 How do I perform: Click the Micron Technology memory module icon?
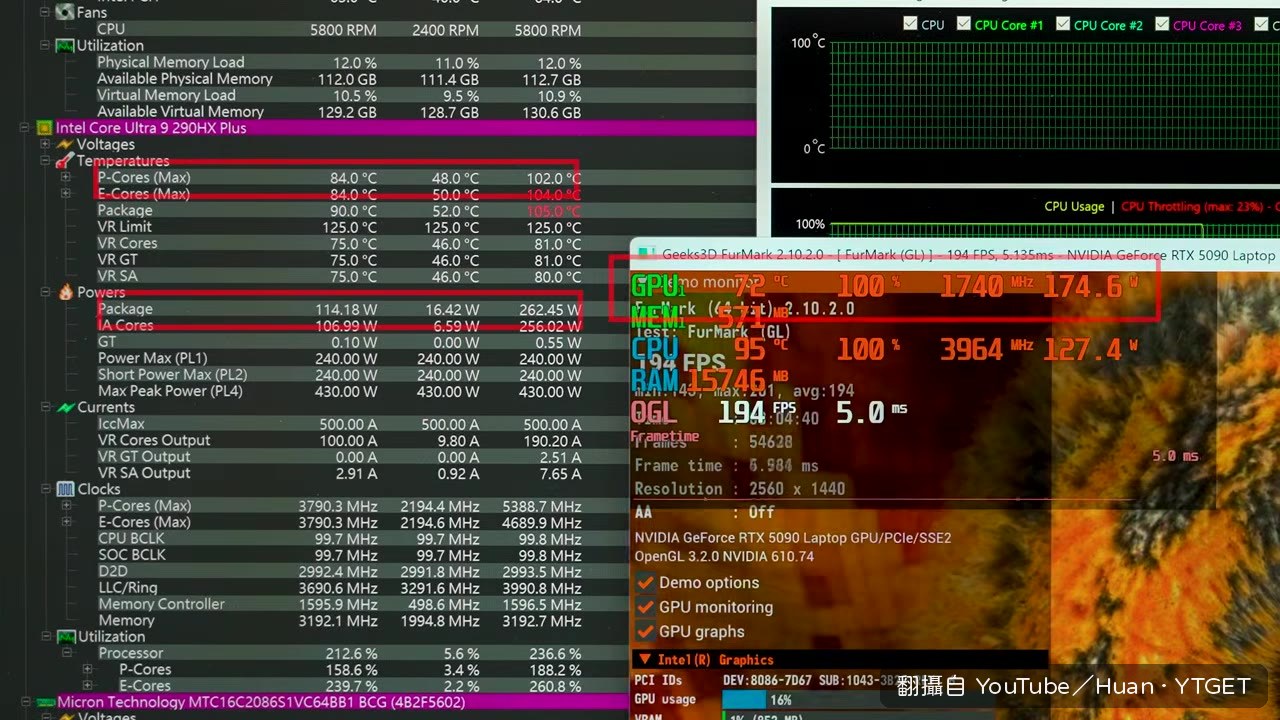[46, 702]
